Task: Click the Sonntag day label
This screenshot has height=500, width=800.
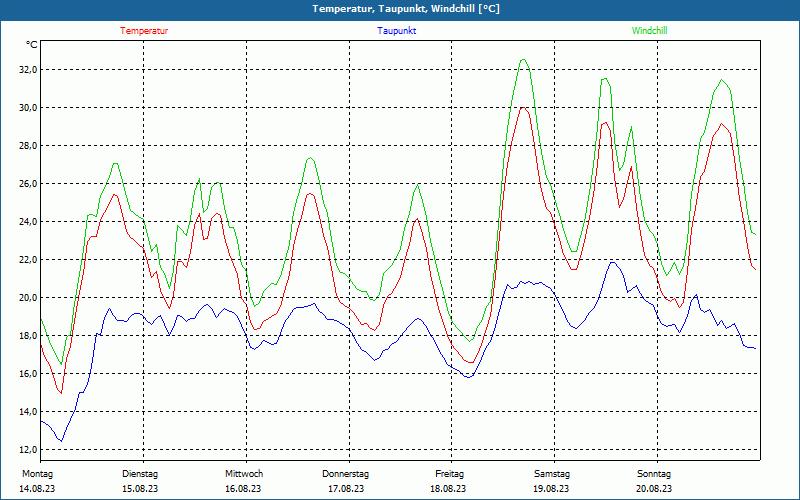Action: coord(654,474)
